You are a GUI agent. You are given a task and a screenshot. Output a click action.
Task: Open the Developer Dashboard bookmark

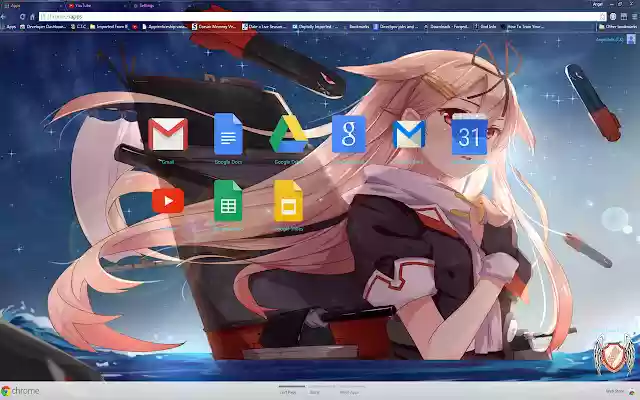coord(43,27)
